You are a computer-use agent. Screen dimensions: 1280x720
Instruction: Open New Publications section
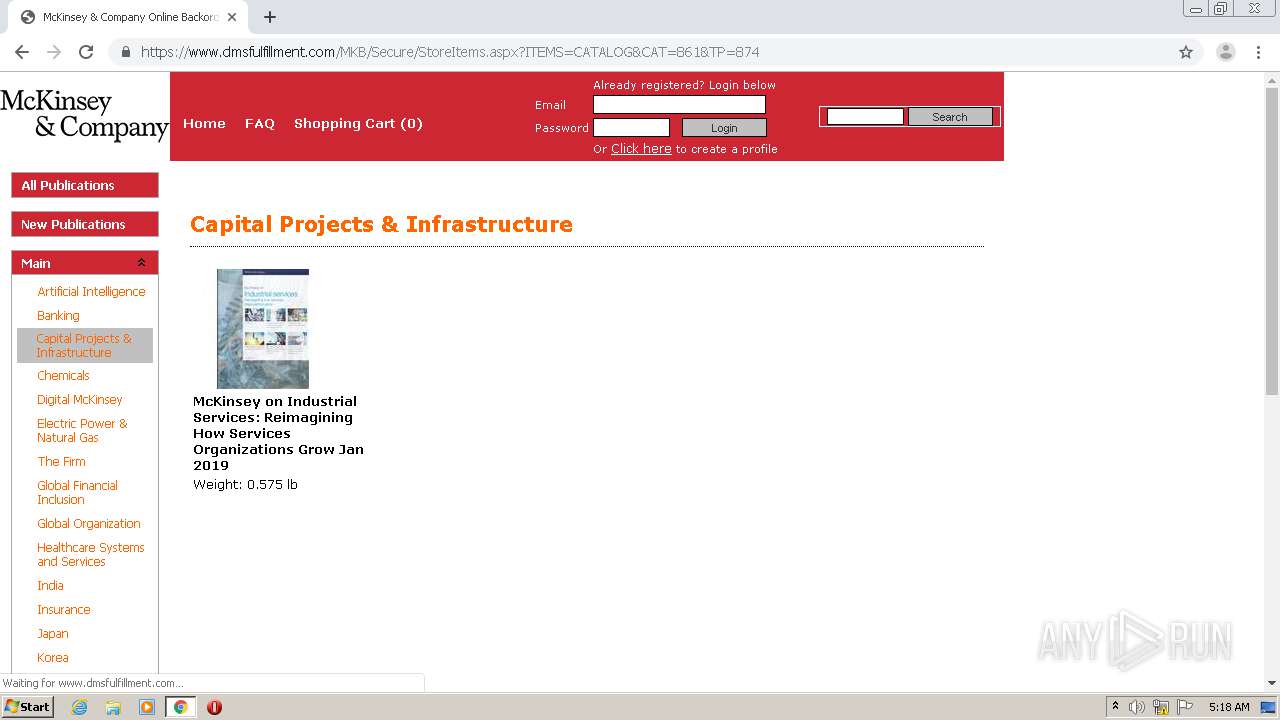(85, 224)
